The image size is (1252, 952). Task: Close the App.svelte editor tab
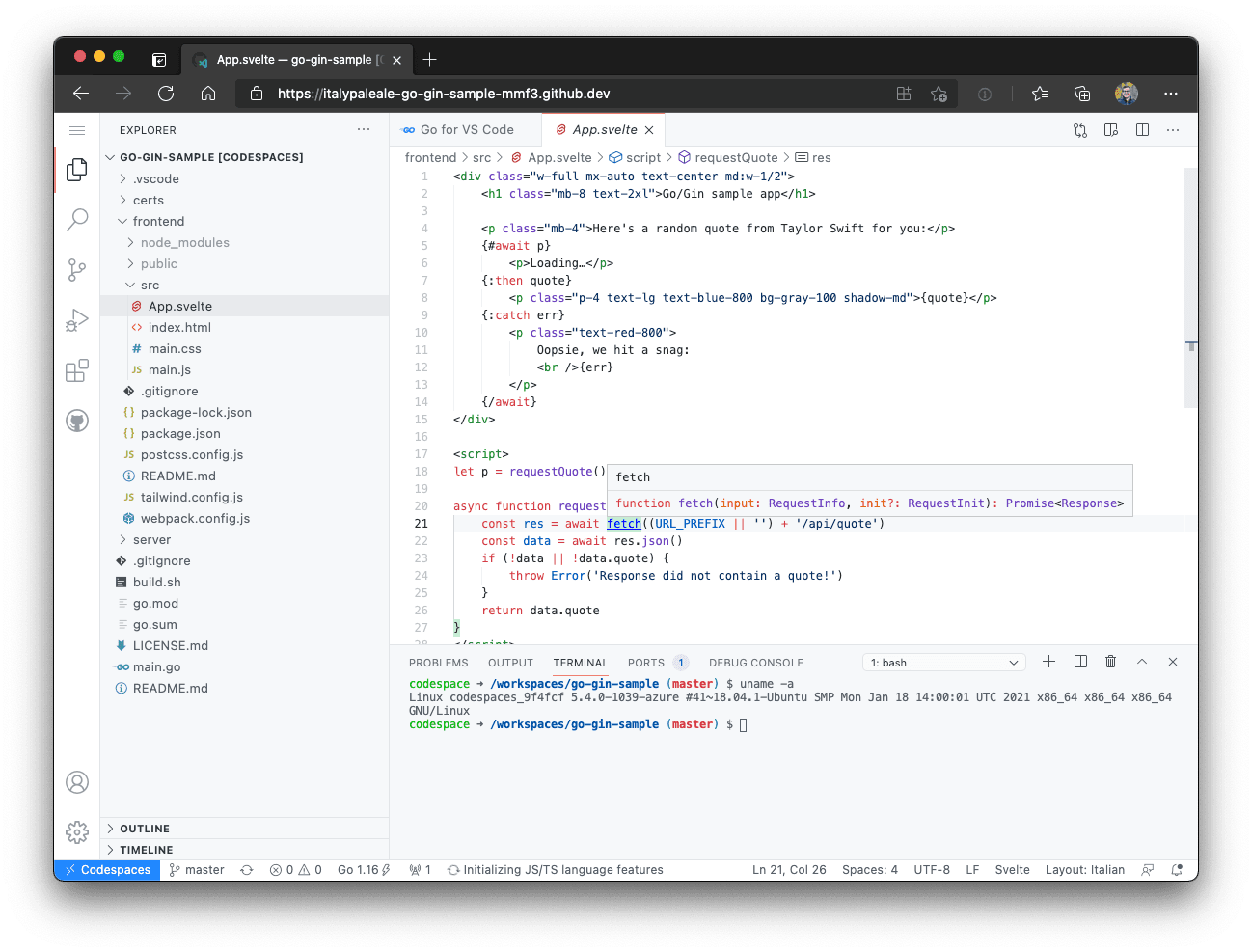[x=649, y=130]
